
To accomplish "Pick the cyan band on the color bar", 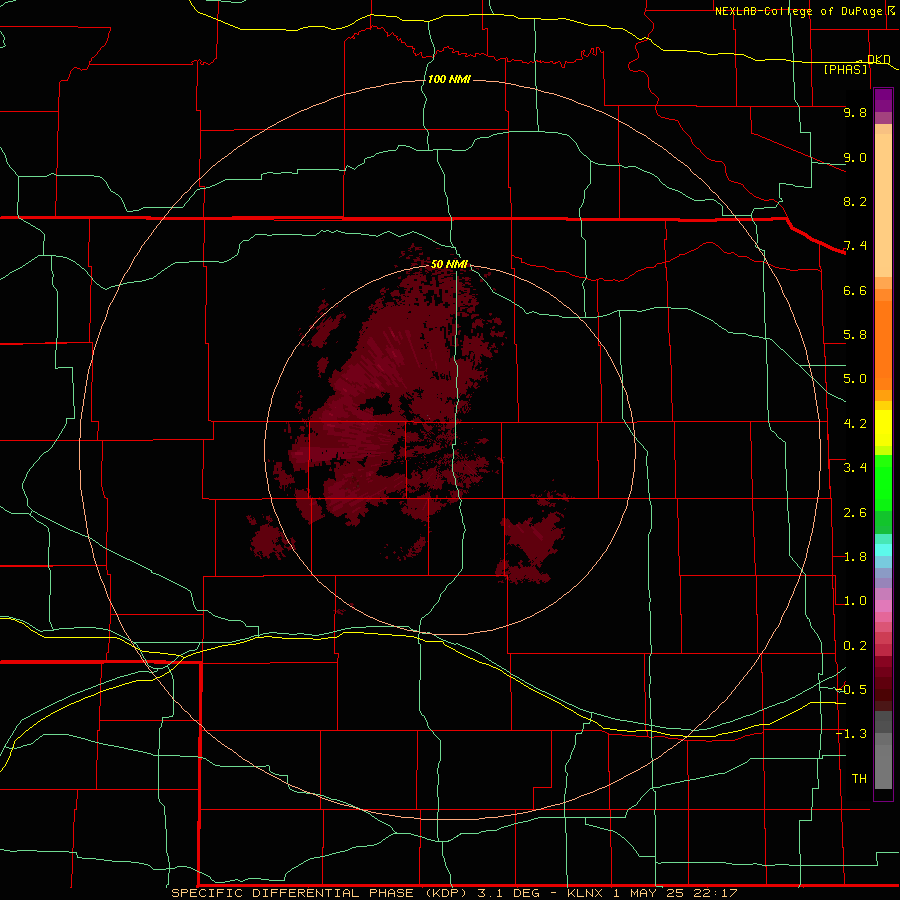I will coord(883,550).
